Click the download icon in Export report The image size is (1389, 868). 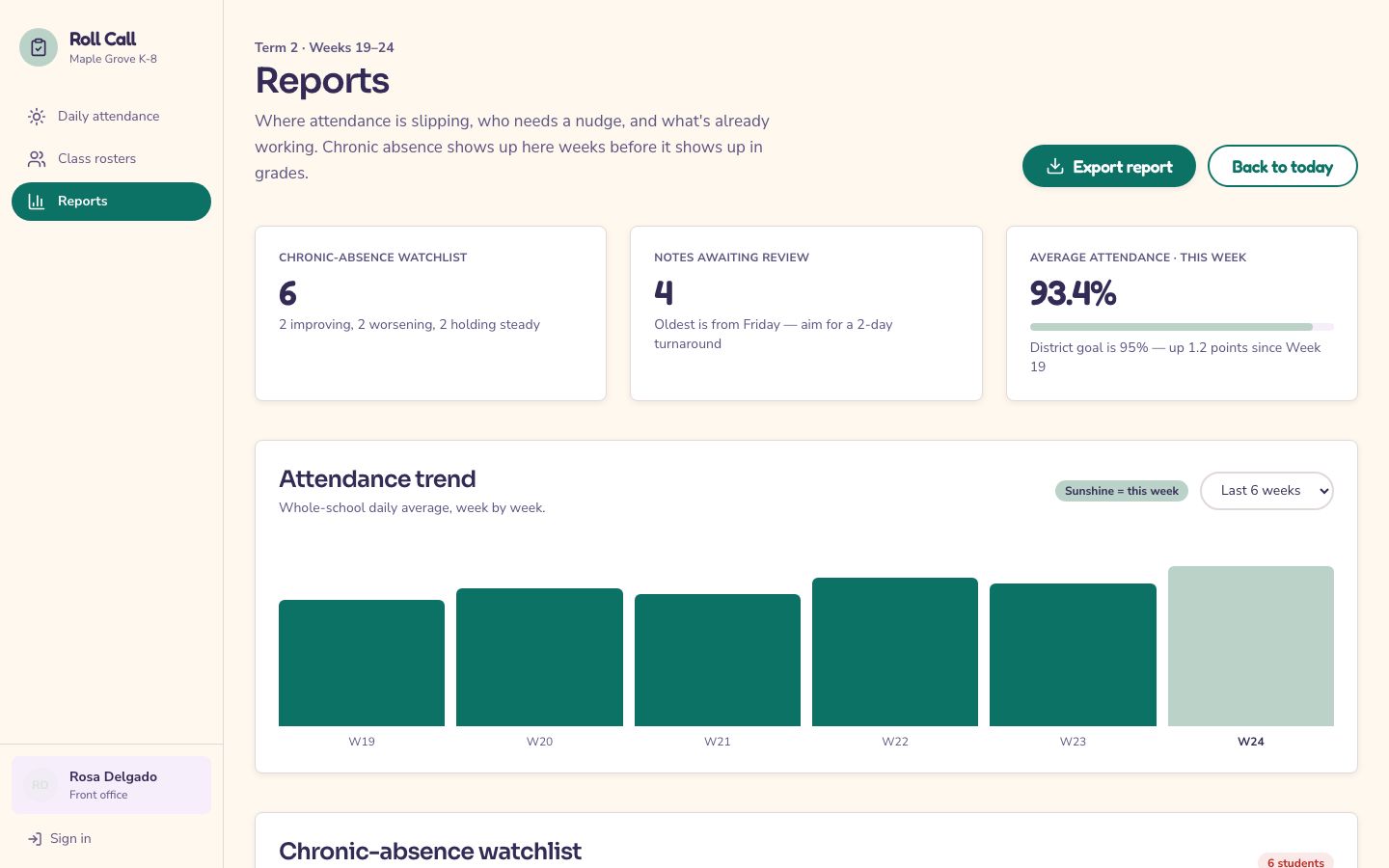[x=1055, y=166]
